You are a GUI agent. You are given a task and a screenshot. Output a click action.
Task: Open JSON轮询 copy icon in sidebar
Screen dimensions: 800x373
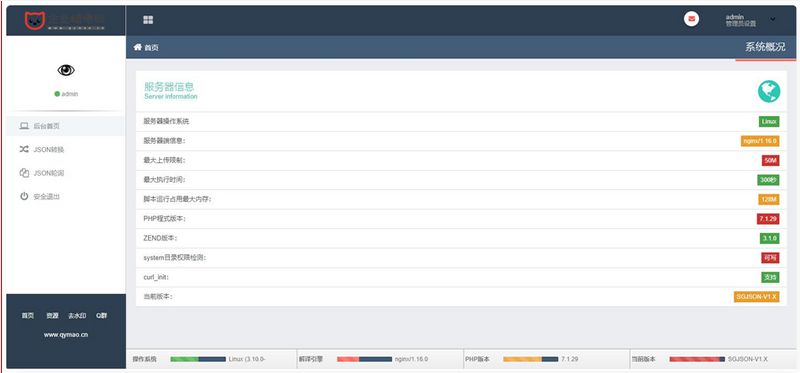24,173
